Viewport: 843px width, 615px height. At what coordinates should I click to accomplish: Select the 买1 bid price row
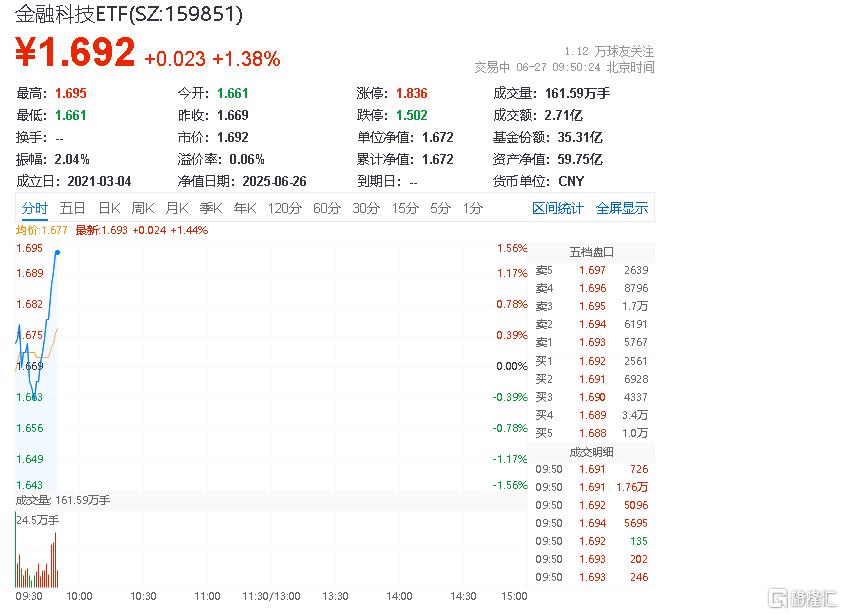coord(590,360)
